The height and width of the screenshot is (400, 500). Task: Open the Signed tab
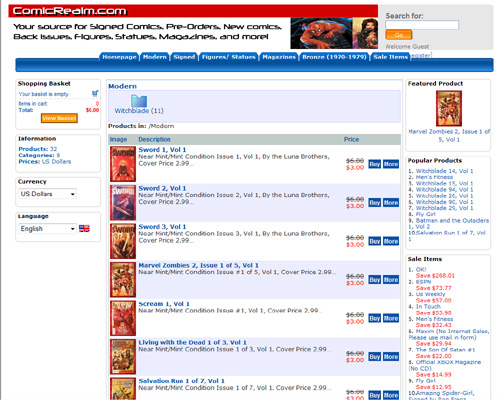pos(184,57)
